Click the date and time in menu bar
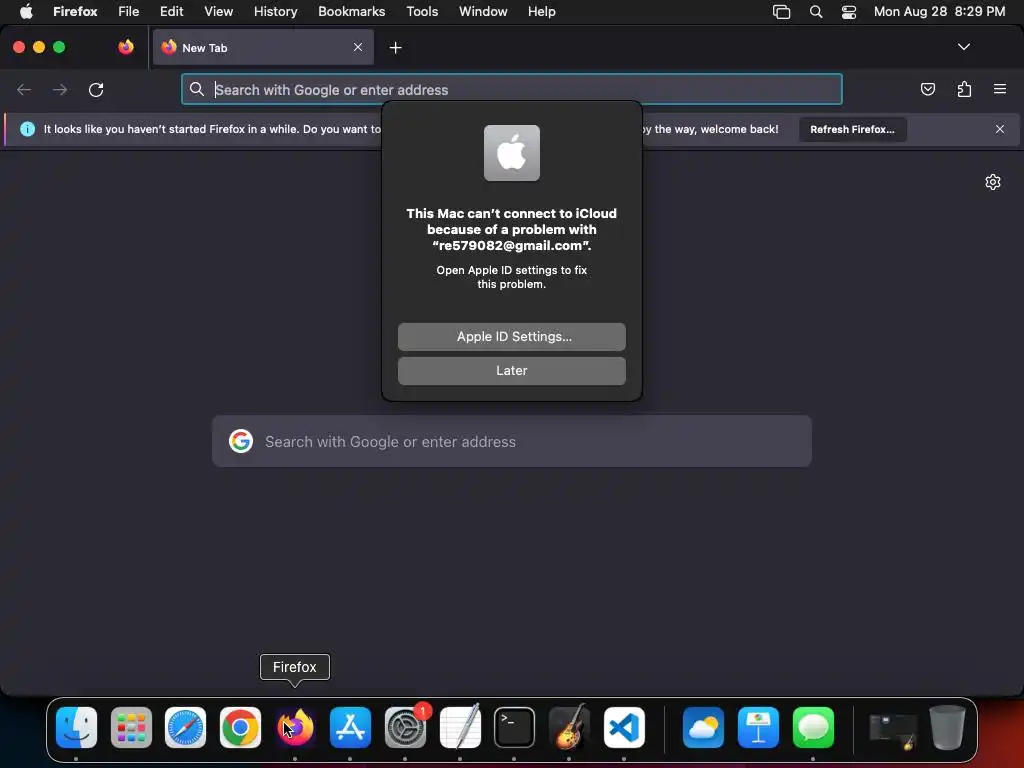Screen dimensions: 1024x768 (x=939, y=11)
